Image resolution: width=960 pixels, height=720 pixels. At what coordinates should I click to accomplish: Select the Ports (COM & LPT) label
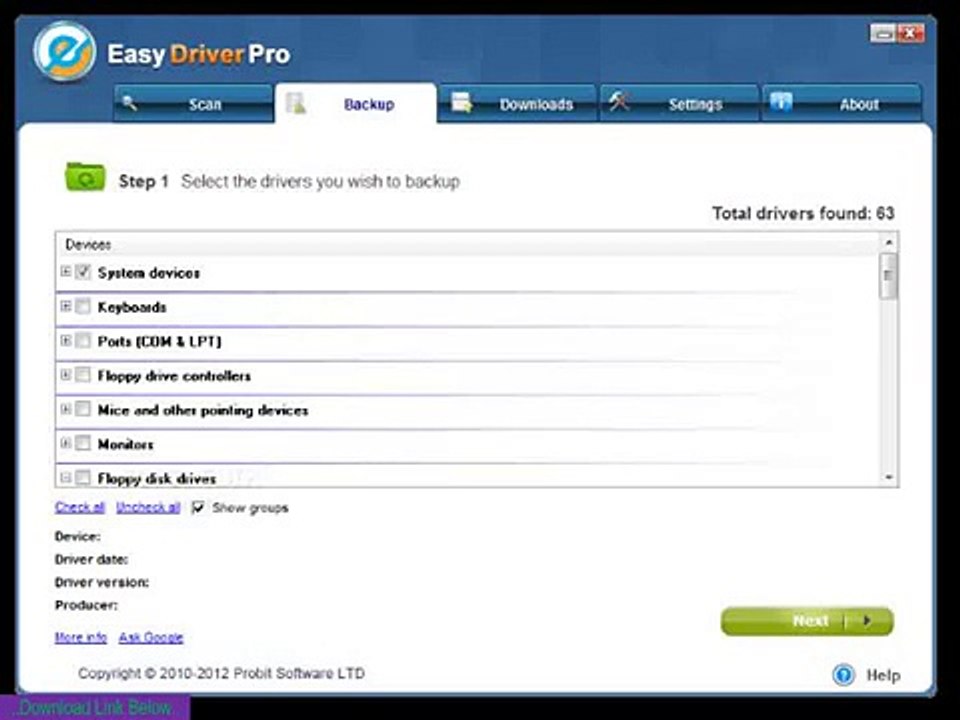pyautogui.click(x=159, y=342)
